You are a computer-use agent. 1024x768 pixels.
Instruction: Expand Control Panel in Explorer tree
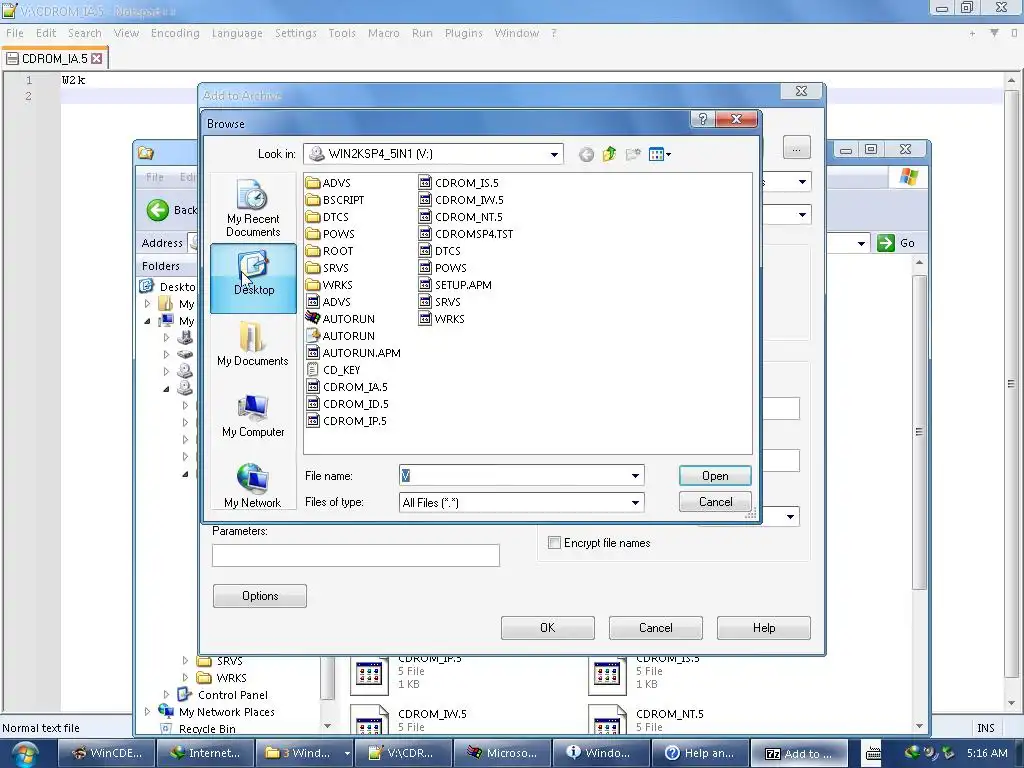[x=166, y=694]
